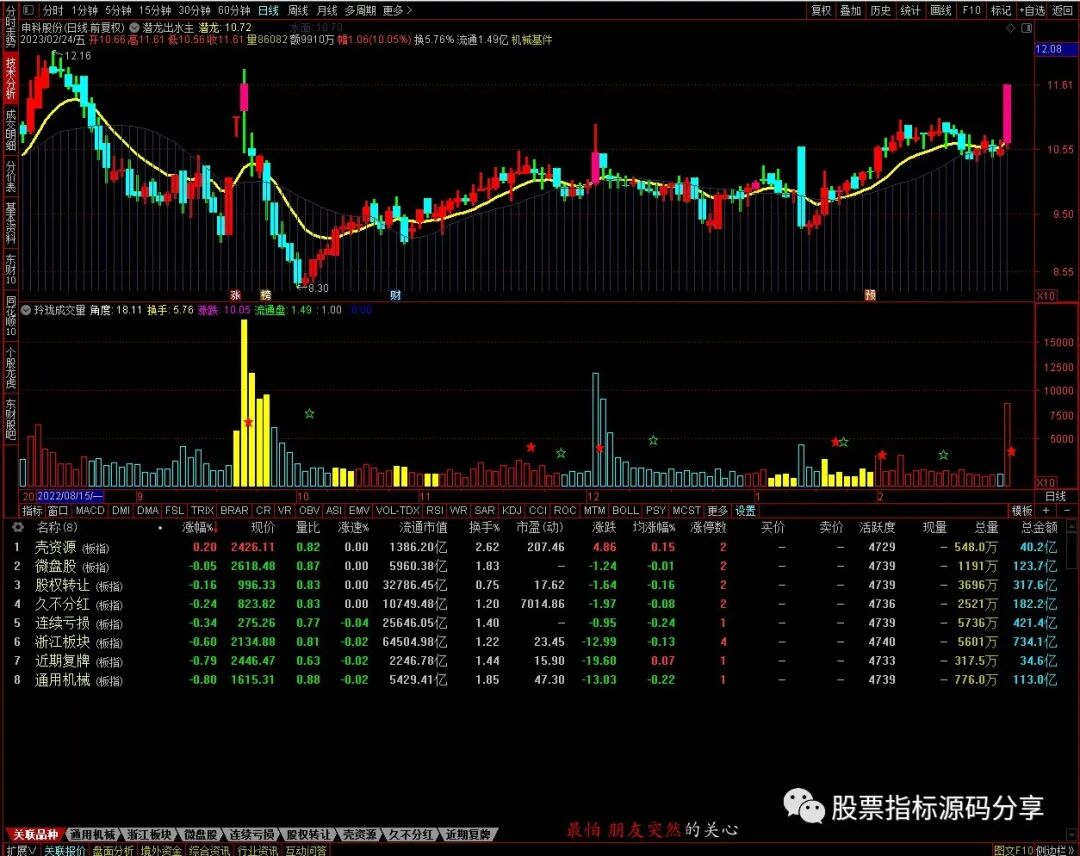Viewport: 1080px width, 856px height.
Task: Click the small window icon before 分时
Action: coord(28,10)
